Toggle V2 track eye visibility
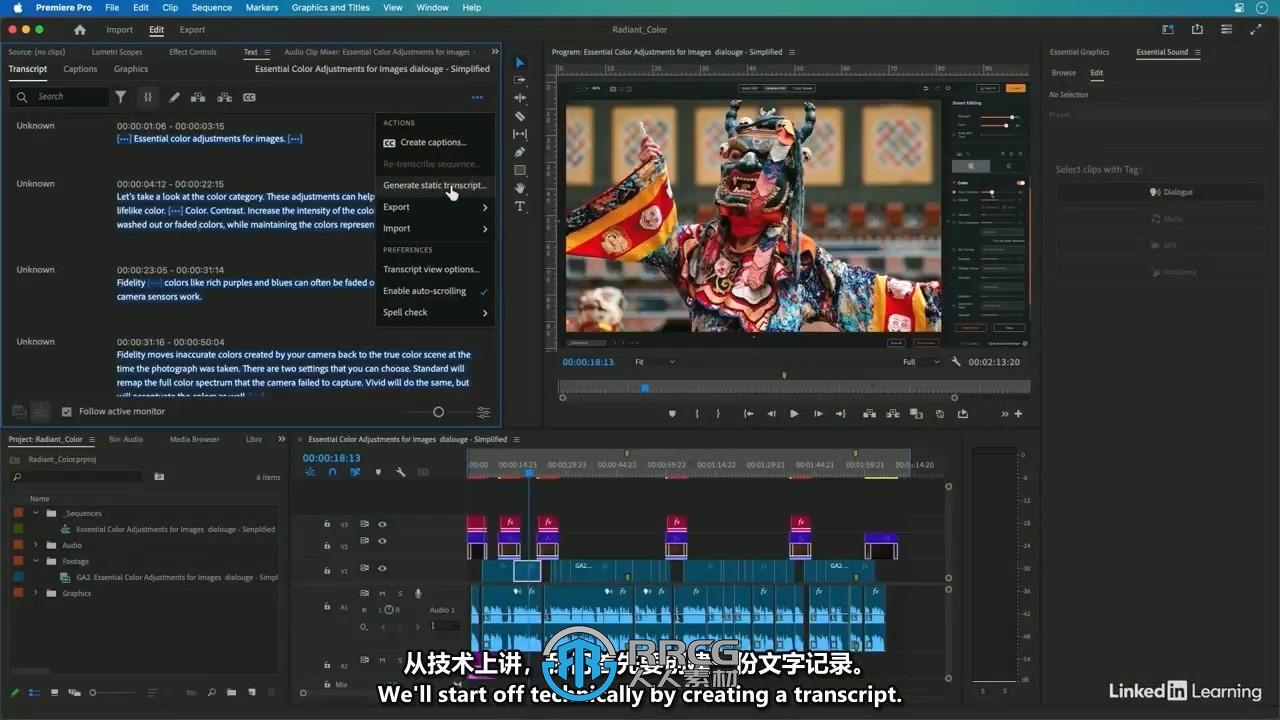1280x720 pixels. pyautogui.click(x=382, y=541)
